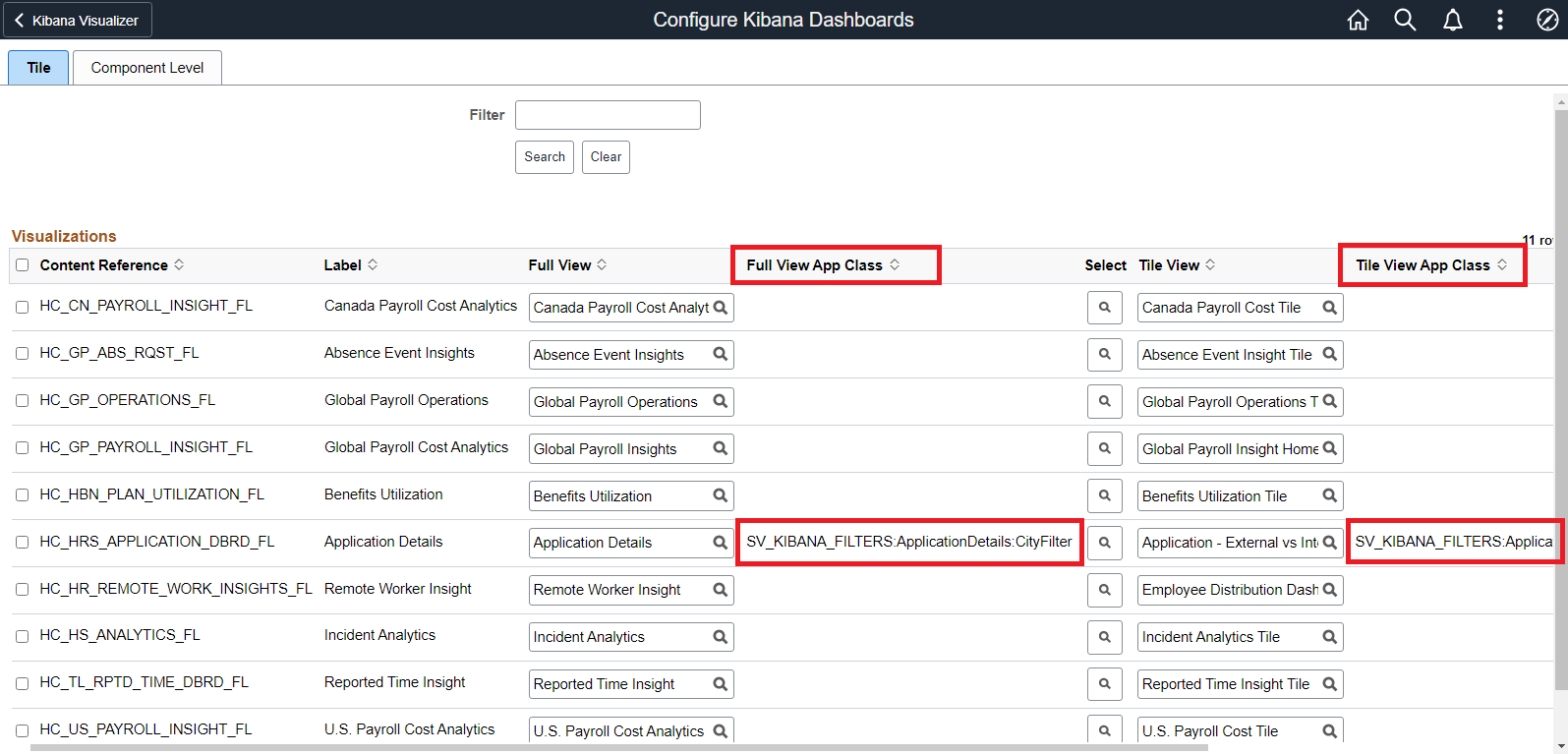The image size is (1568, 754).
Task: Toggle the select-all checkbox in header
Action: tap(22, 265)
